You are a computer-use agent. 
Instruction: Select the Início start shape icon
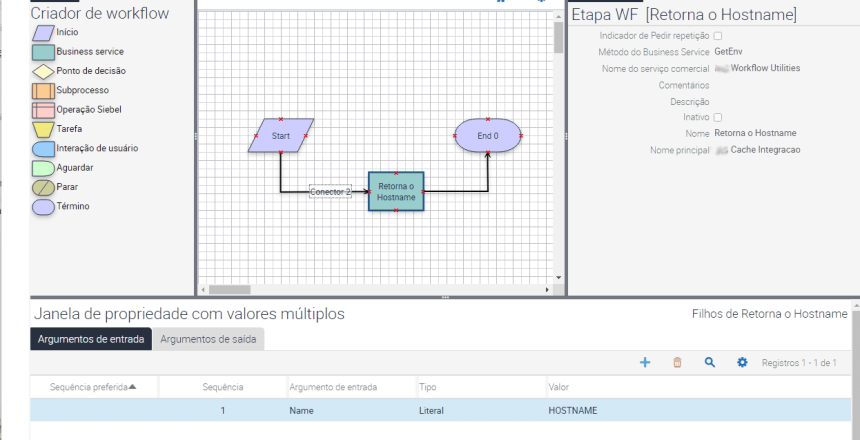[x=43, y=33]
